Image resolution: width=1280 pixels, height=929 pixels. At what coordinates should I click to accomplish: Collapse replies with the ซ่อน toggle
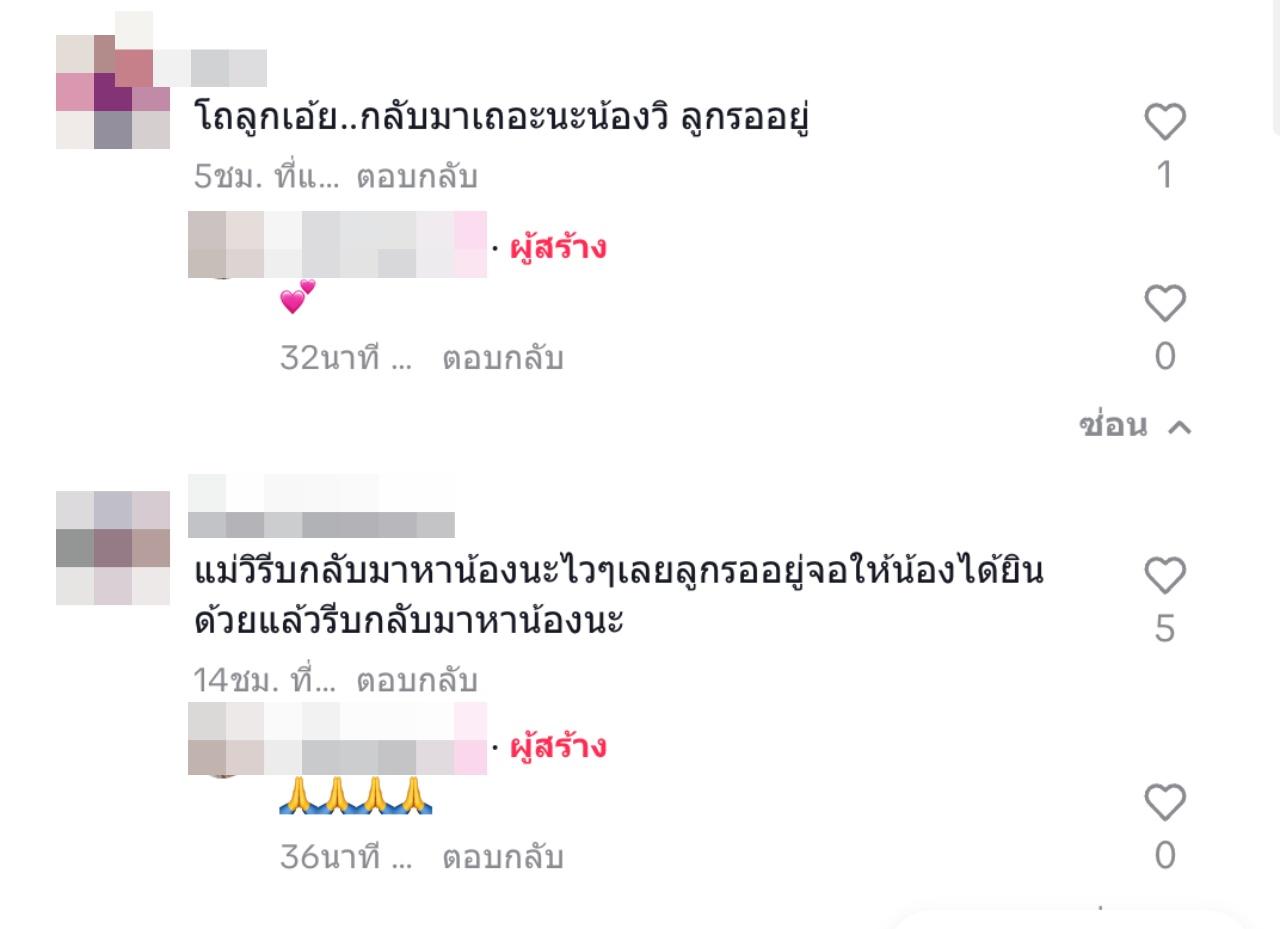pyautogui.click(x=1136, y=425)
